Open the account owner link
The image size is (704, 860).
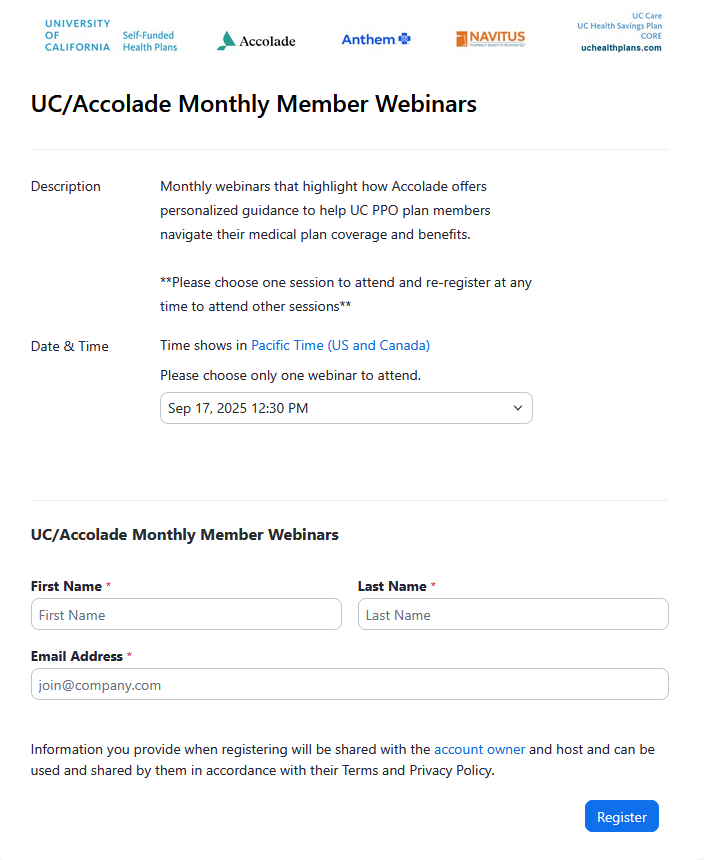click(x=479, y=749)
